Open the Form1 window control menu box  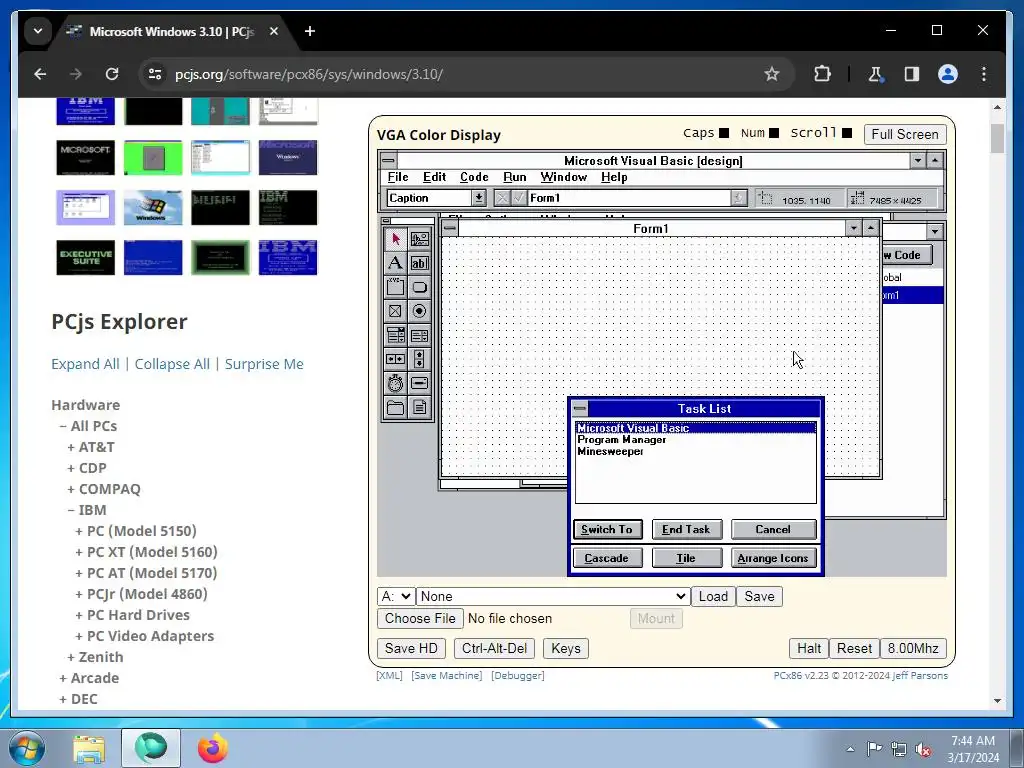pyautogui.click(x=450, y=228)
